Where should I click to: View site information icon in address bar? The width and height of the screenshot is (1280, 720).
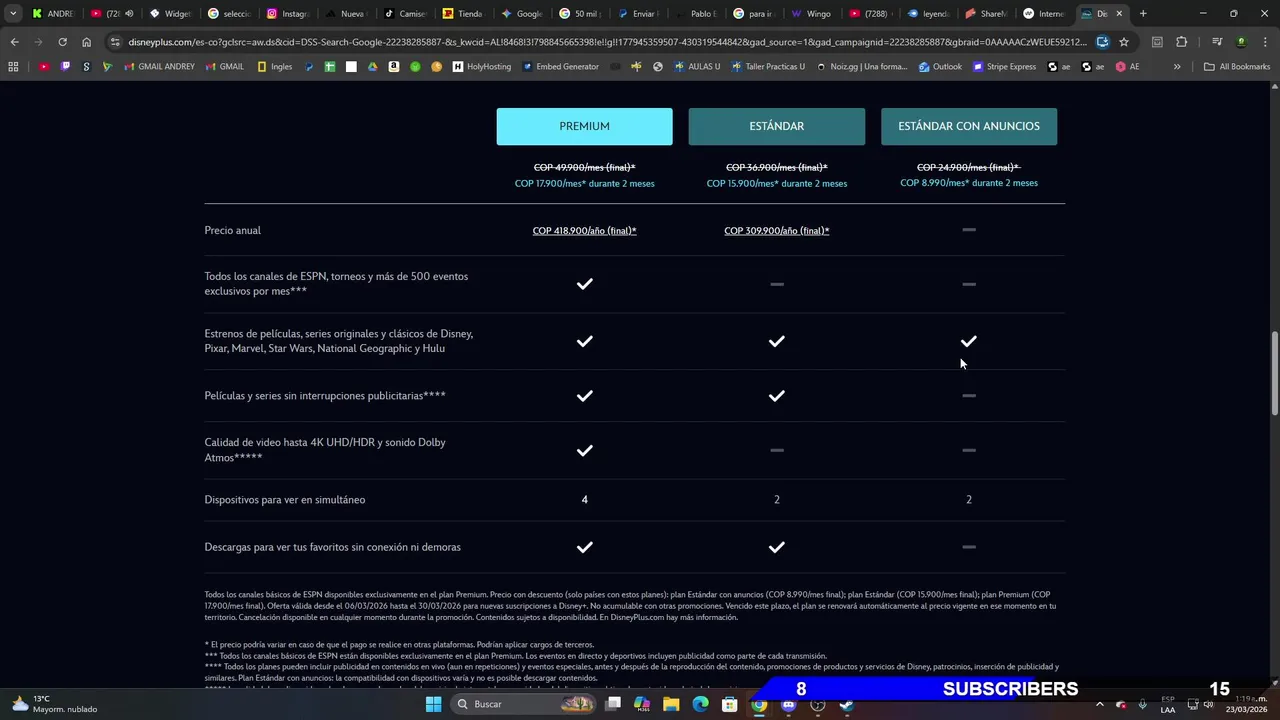[x=115, y=42]
